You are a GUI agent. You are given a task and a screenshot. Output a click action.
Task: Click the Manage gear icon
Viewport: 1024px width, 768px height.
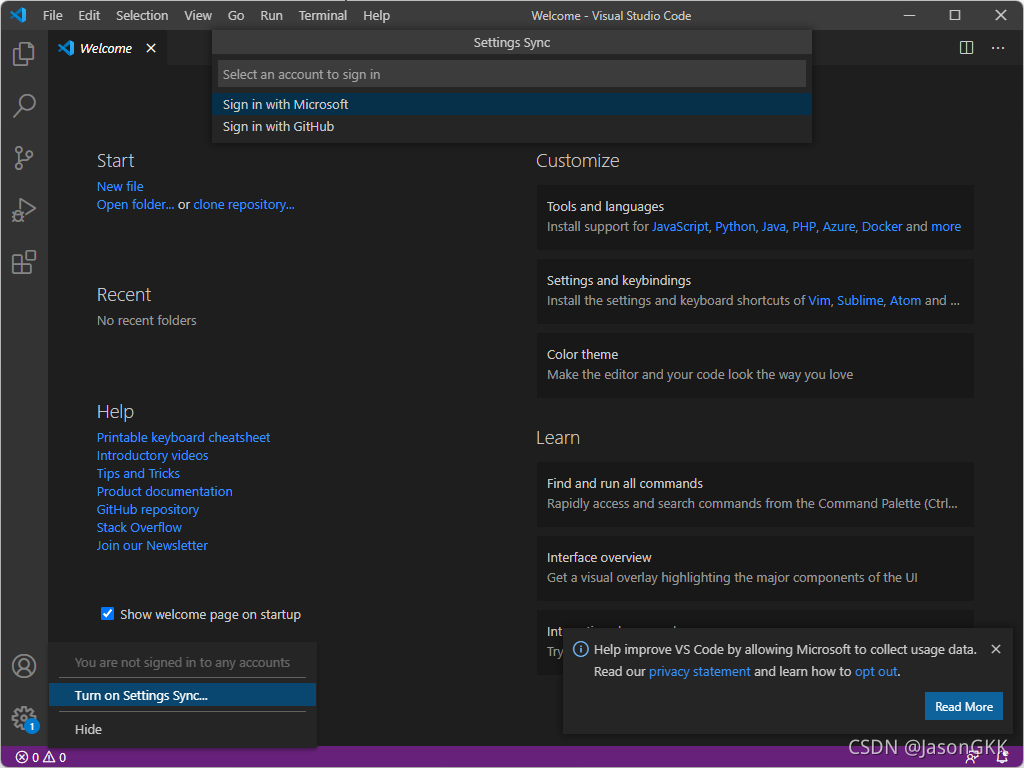tap(24, 718)
